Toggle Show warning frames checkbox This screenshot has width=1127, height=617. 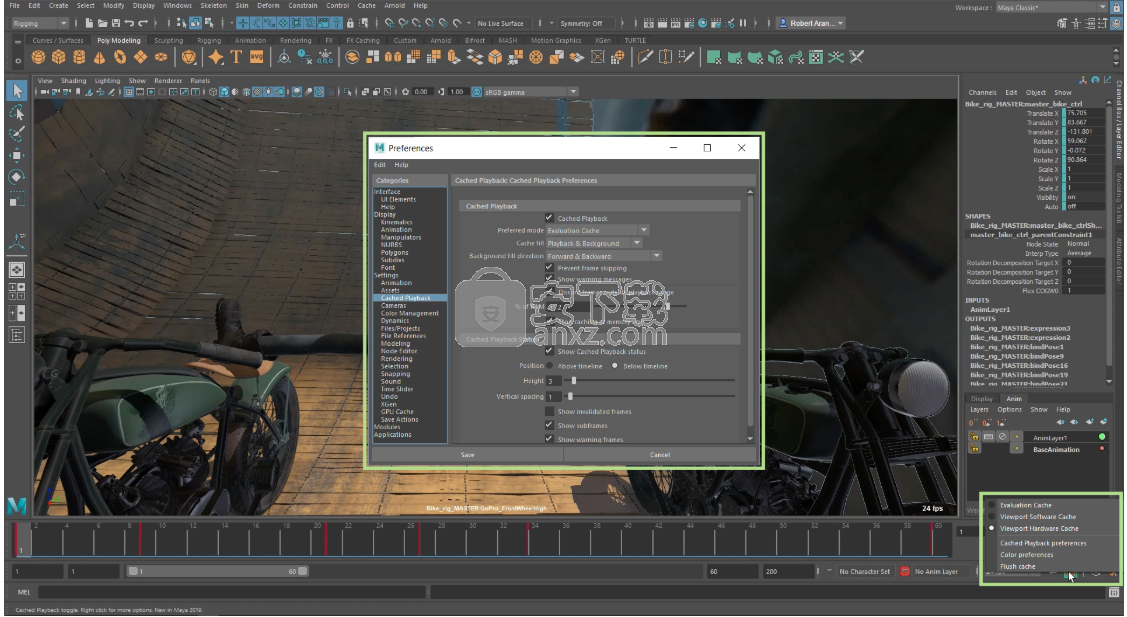(549, 439)
